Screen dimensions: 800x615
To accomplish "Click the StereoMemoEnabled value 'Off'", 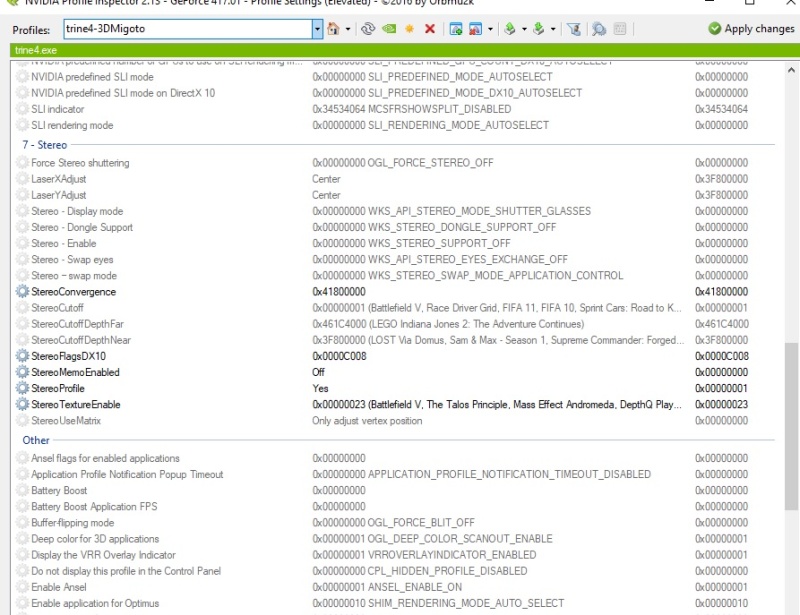I will [x=318, y=372].
